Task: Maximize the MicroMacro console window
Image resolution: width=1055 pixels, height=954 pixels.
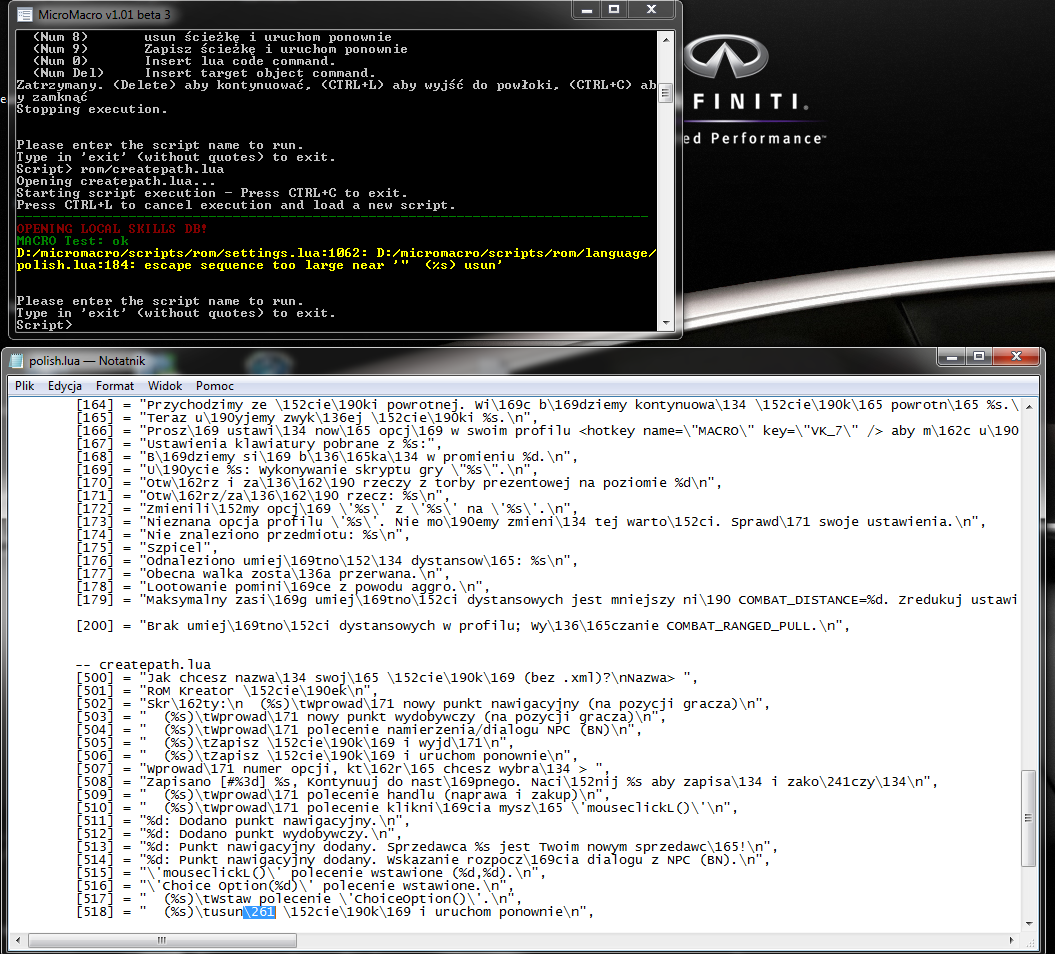Action: pos(614,10)
